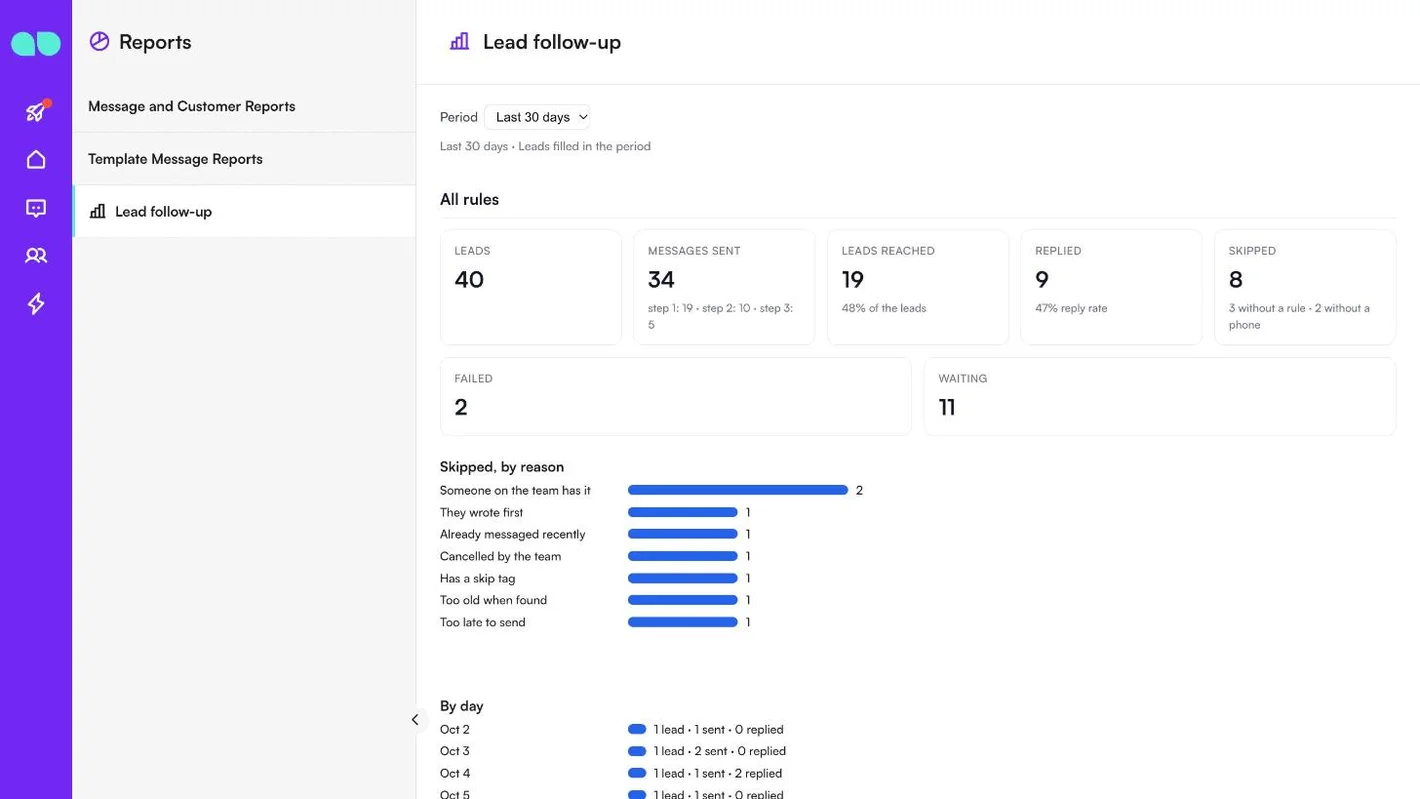Open the lightning bolt automation icon
This screenshot has width=1420, height=799.
pos(36,303)
